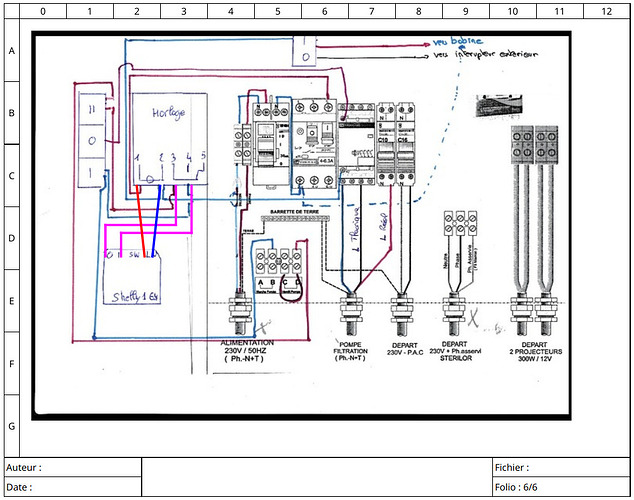Click the Pompe Filtration label

tap(350, 351)
